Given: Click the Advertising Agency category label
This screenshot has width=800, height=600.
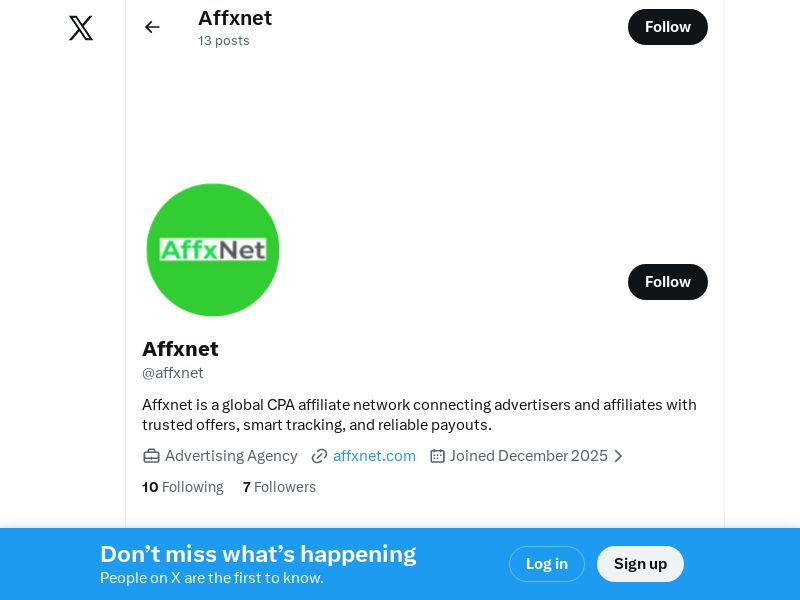Looking at the screenshot, I should 231,456.
